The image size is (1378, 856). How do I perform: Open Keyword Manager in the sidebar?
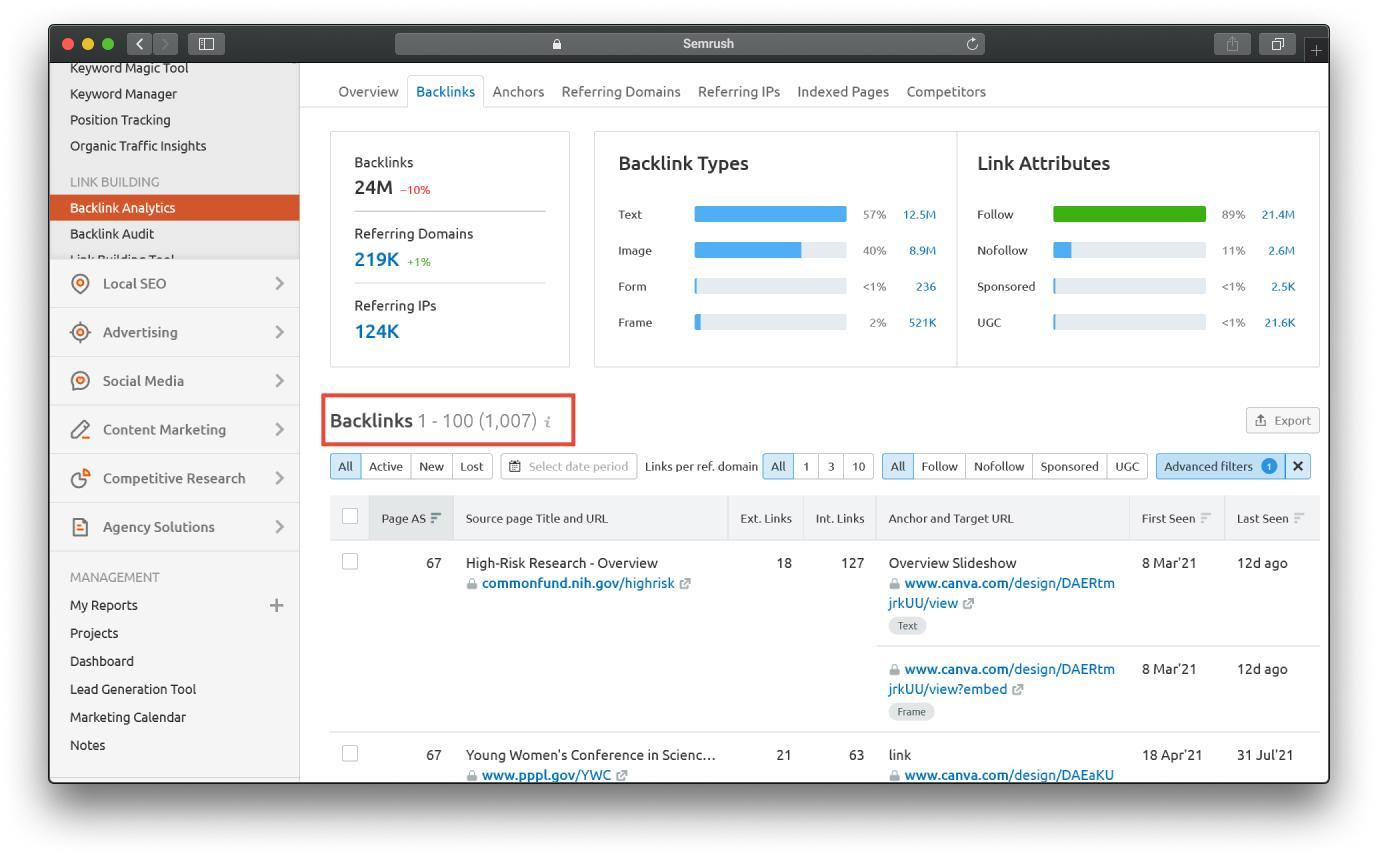(x=123, y=94)
